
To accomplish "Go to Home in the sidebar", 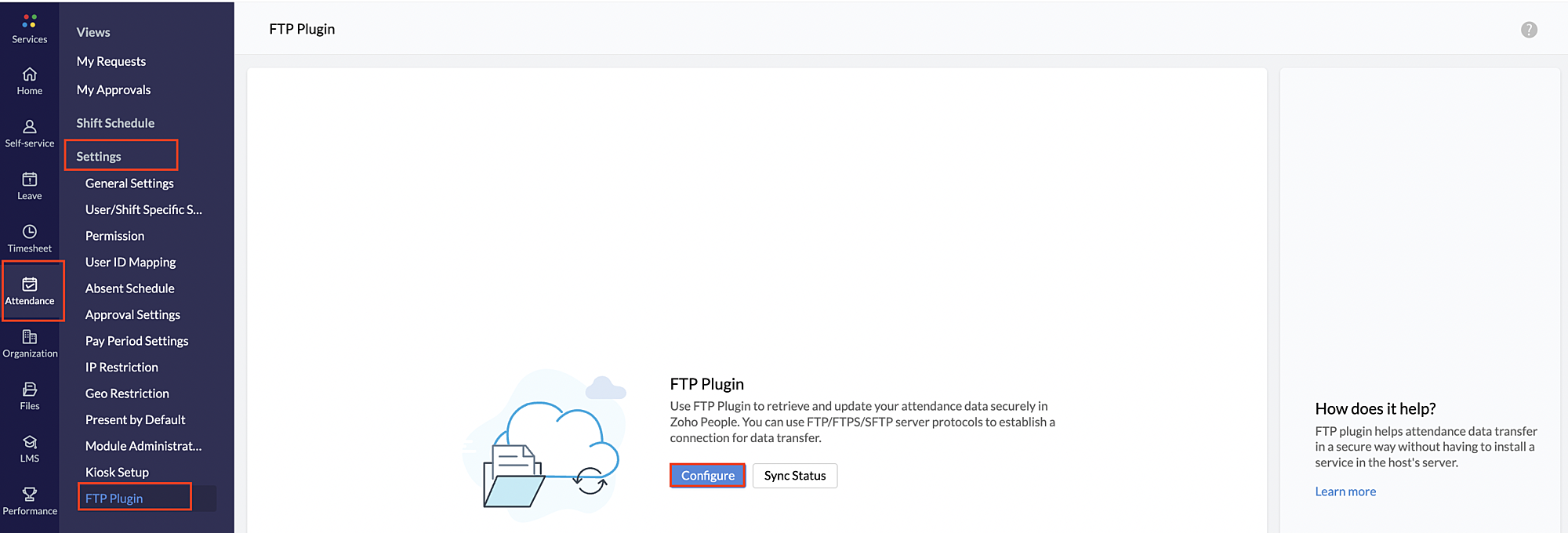I will pos(30,81).
